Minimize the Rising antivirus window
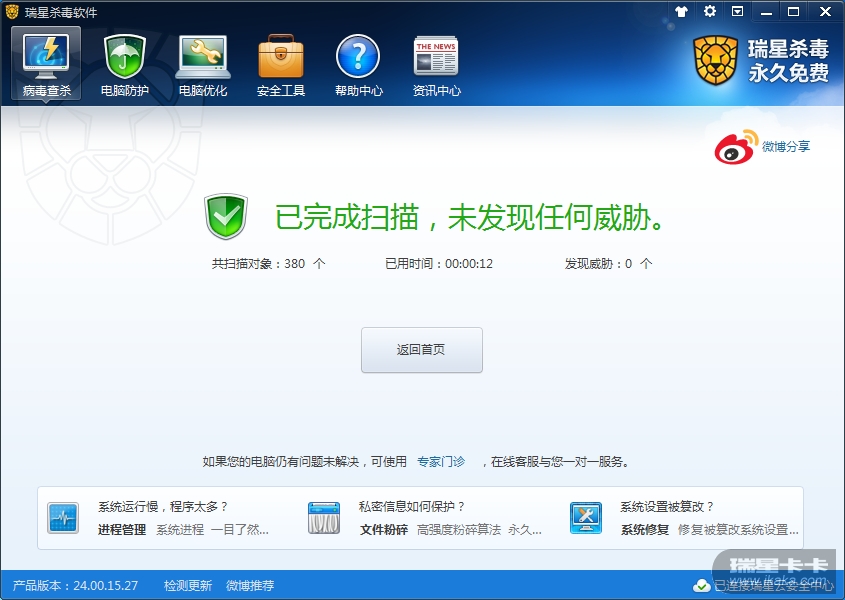Screen dimensions: 845x600 tap(766, 12)
